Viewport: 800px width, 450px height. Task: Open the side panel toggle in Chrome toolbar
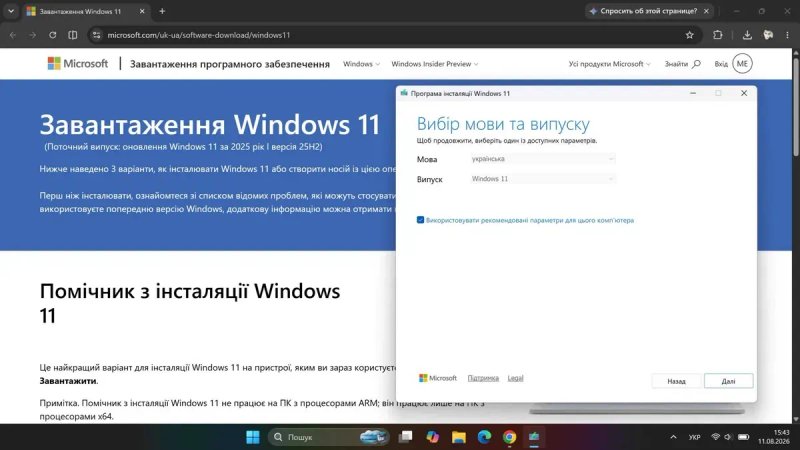tap(72, 35)
